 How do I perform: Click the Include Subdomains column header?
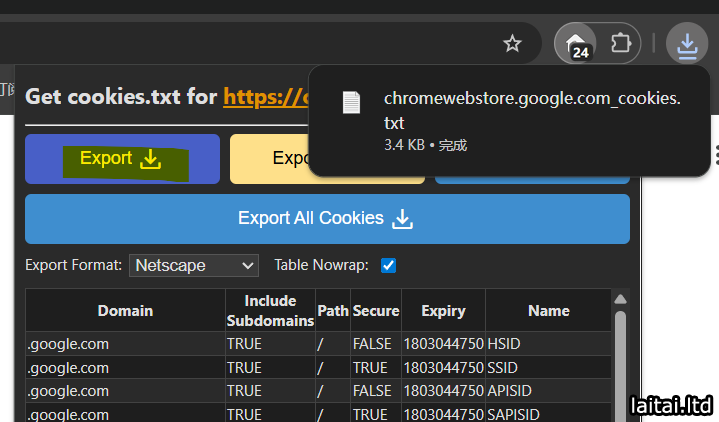click(269, 311)
